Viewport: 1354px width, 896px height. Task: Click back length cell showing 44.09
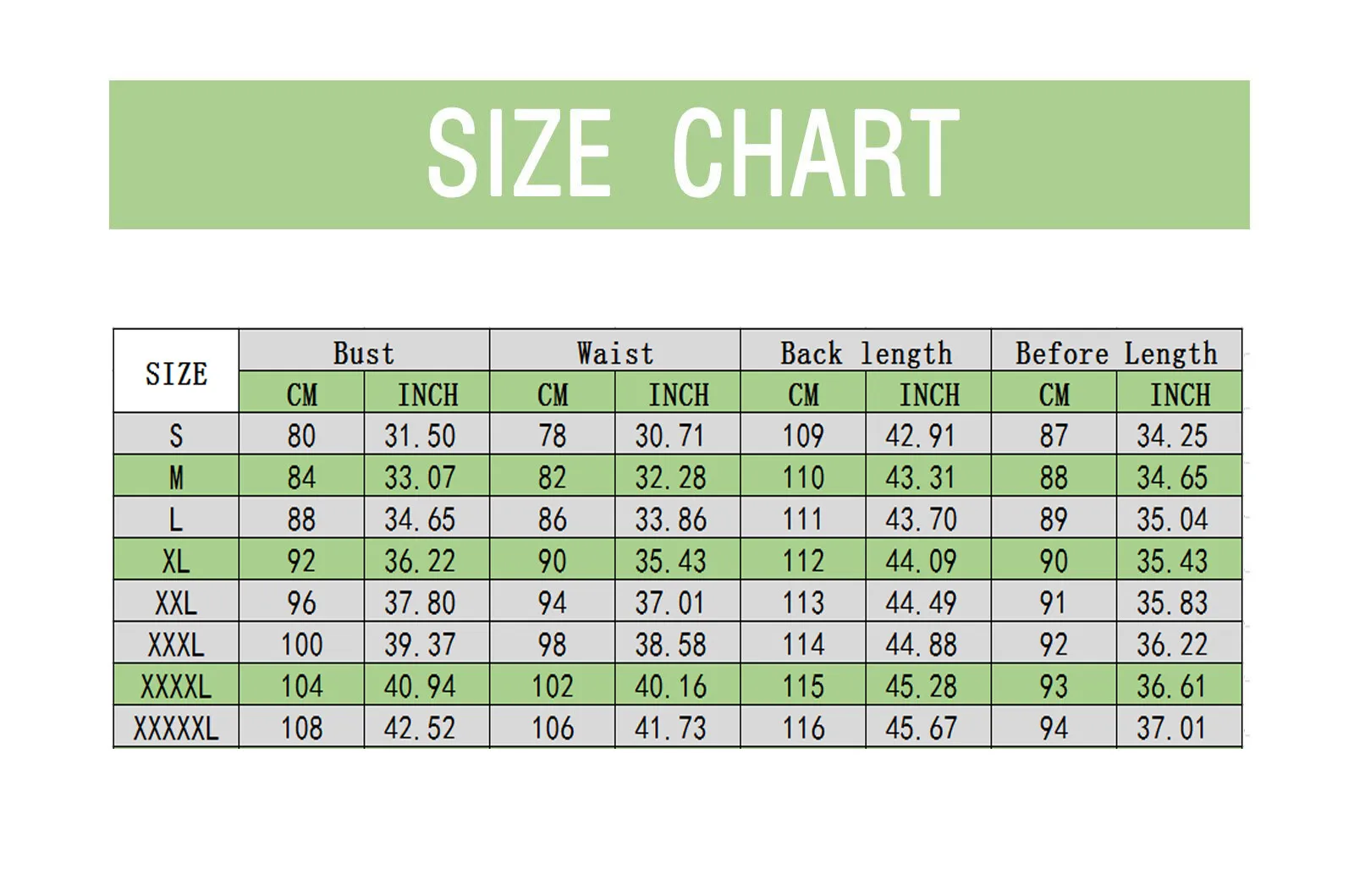point(921,560)
